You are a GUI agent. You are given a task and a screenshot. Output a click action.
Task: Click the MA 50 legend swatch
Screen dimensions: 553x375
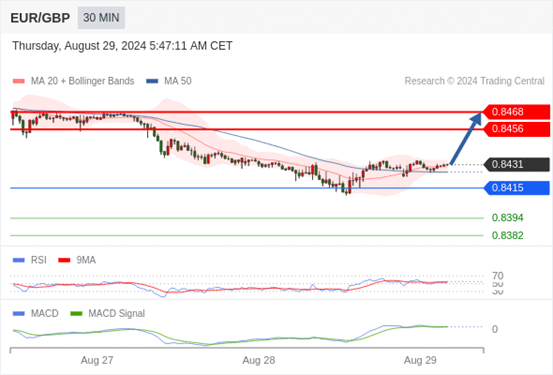point(152,81)
